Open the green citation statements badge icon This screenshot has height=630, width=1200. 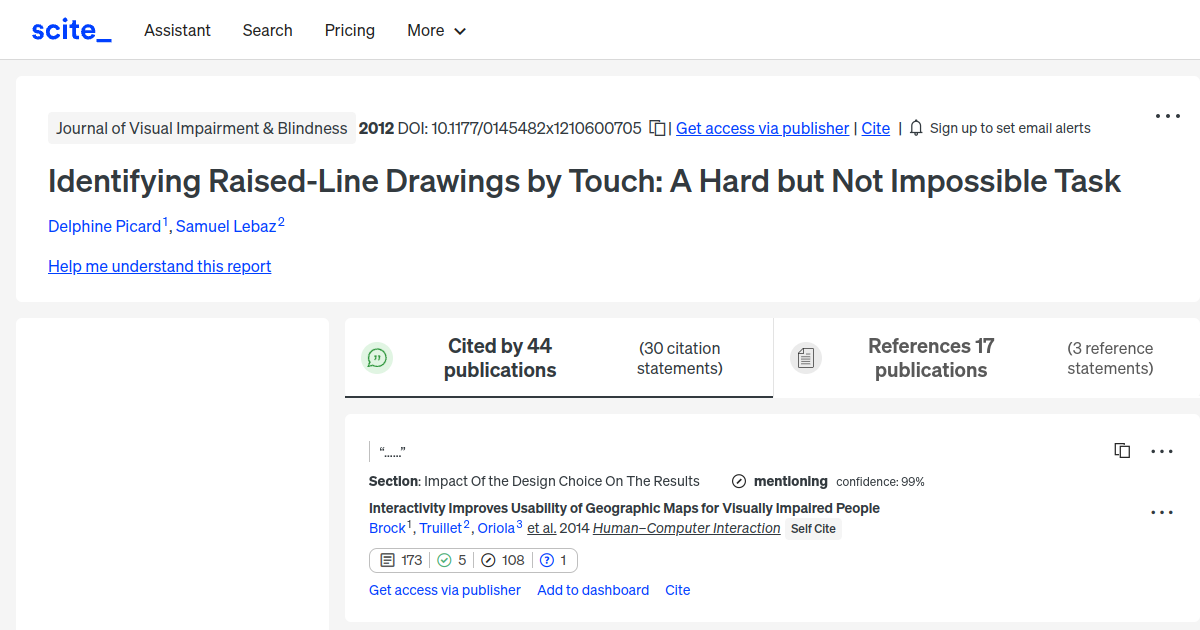coord(376,357)
